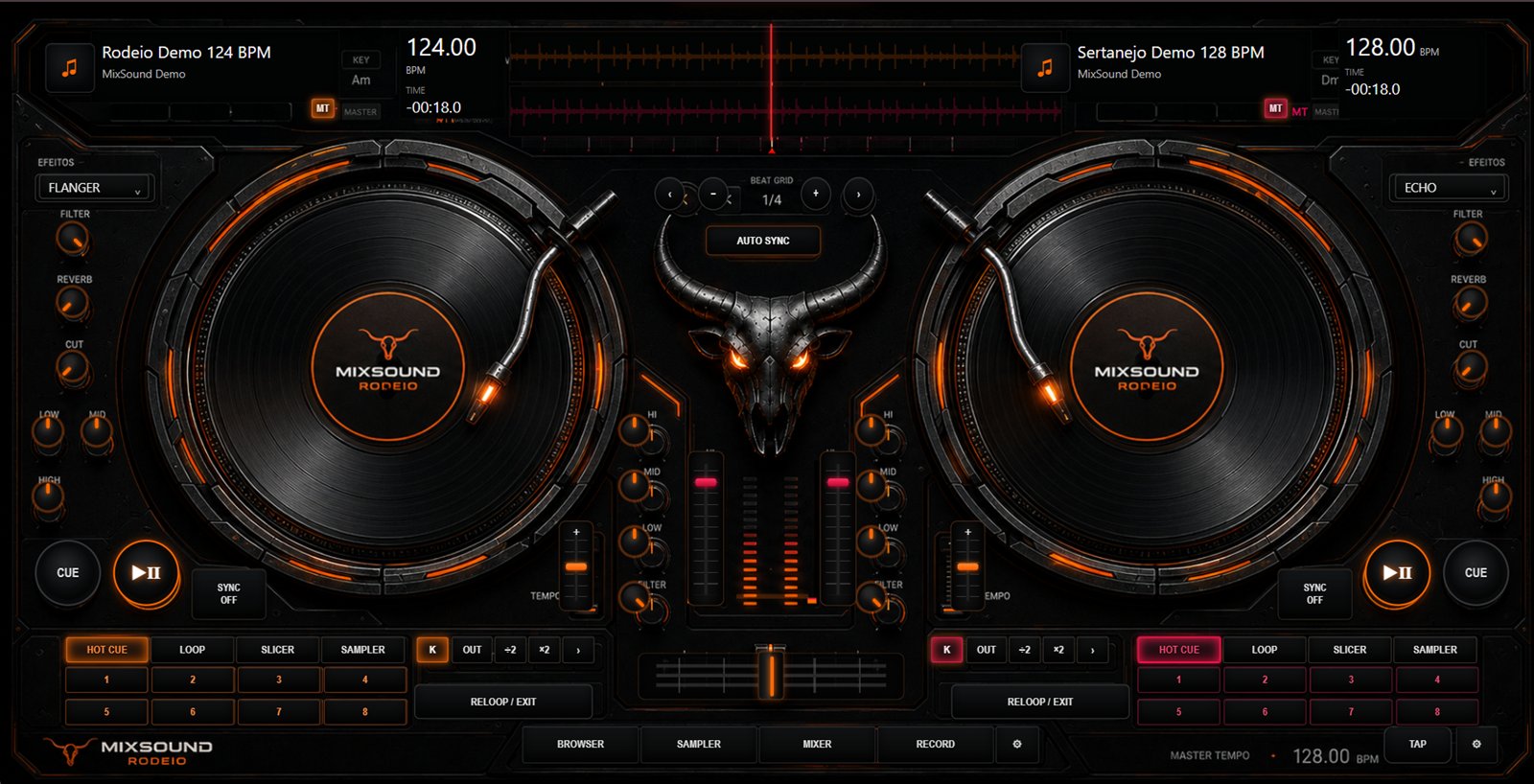Click the right deck play/pause button

click(1397, 573)
